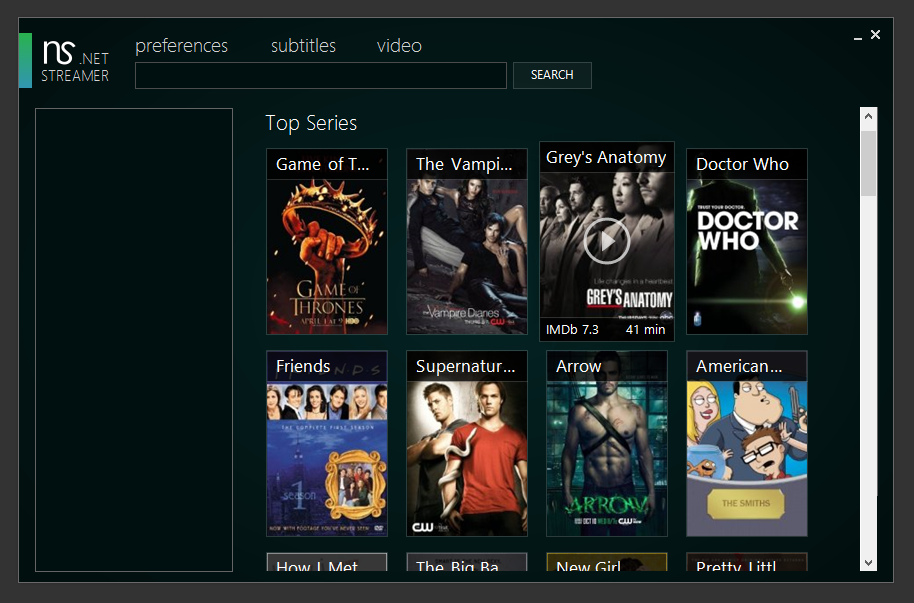Image resolution: width=914 pixels, height=603 pixels.
Task: Click the 41 min duration text
Action: 645,329
